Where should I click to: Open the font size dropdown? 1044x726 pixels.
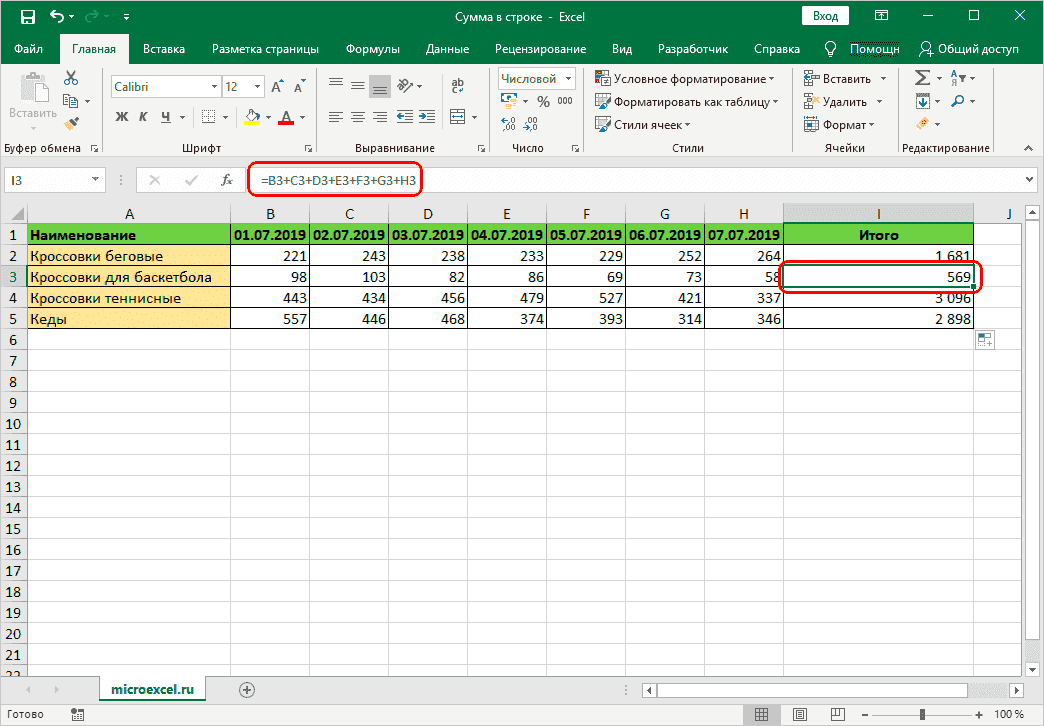pos(257,87)
